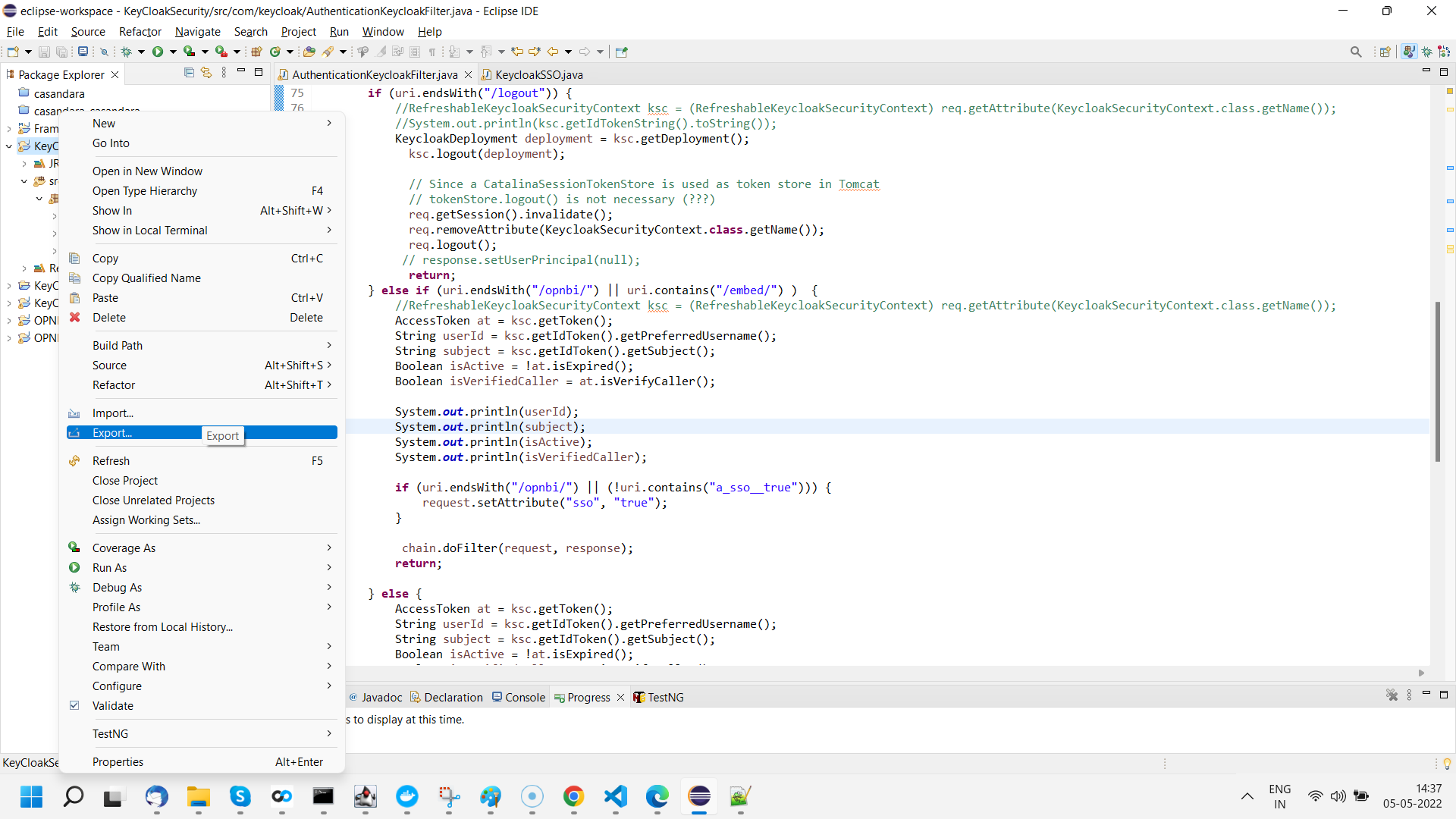The image size is (1456, 819).
Task: Open the Refactor menu in menu bar
Action: (140, 31)
